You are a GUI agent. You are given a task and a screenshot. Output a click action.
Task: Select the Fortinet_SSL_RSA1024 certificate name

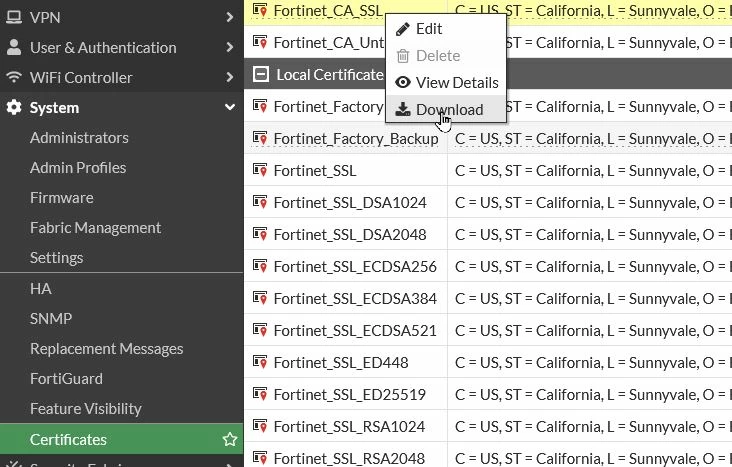pyautogui.click(x=349, y=426)
